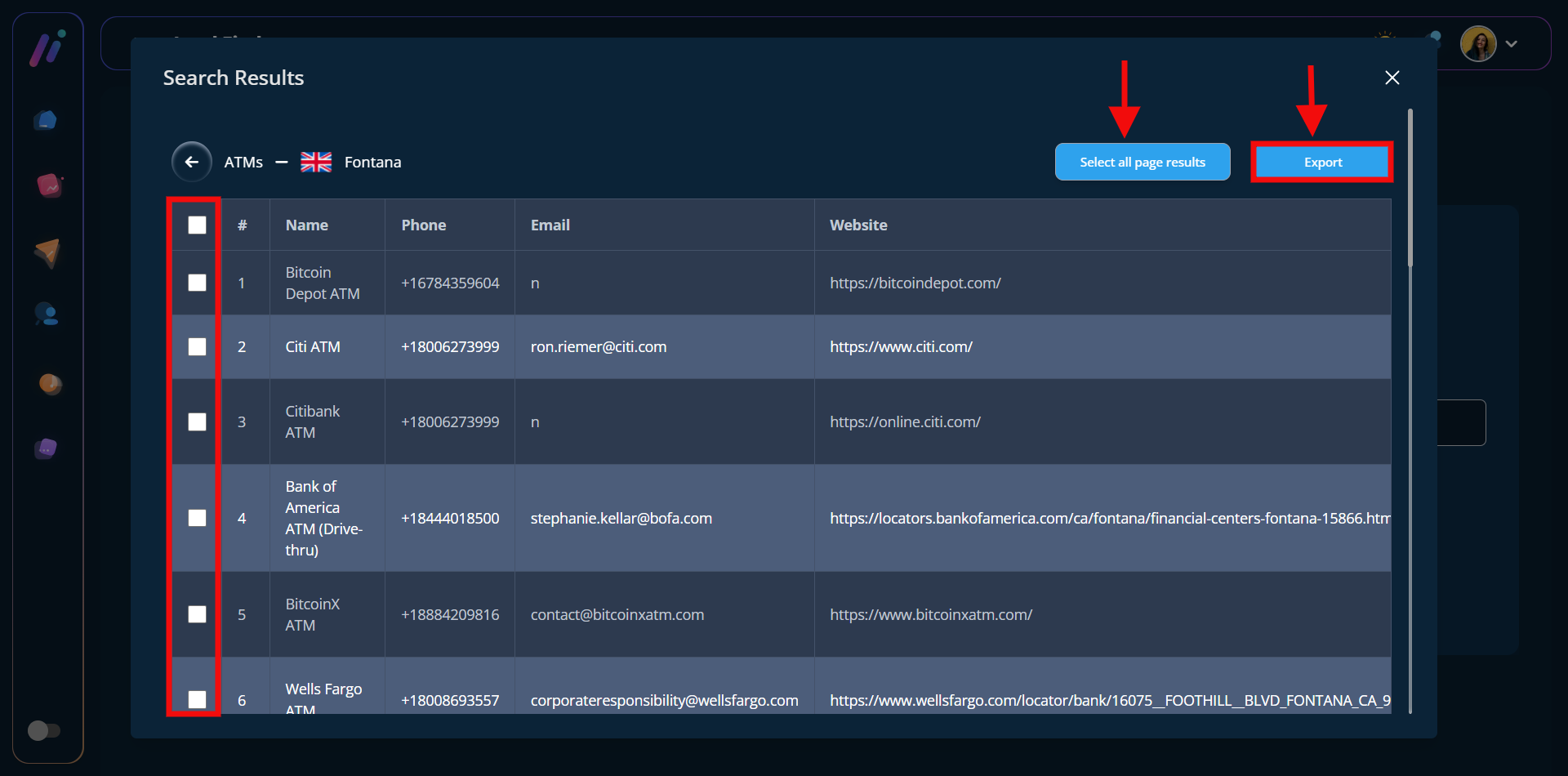Open the blue contacts person sidebar icon
The width and height of the screenshot is (1568, 776).
pos(47,314)
